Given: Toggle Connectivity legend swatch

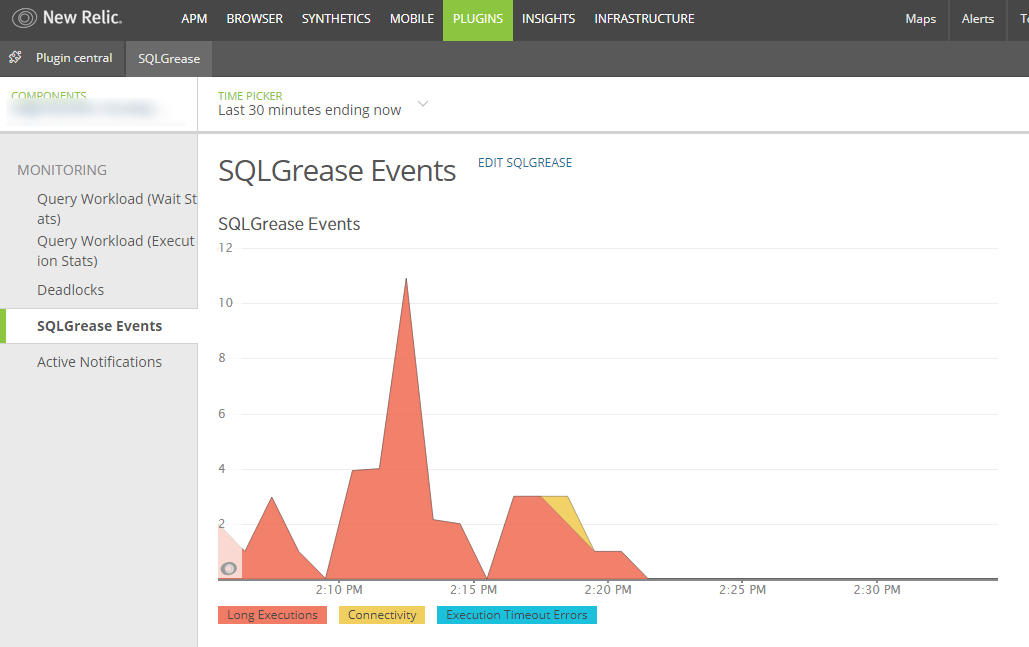Looking at the screenshot, I should tap(382, 615).
